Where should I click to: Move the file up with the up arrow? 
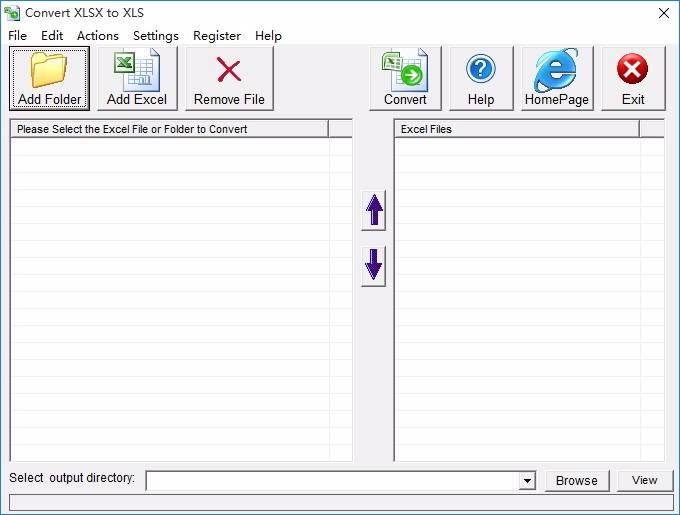click(373, 210)
